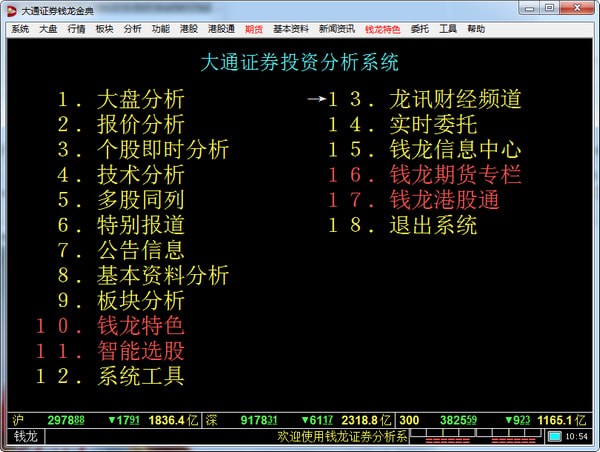
Task: Select item 1 大盘分析
Action: click(x=121, y=100)
